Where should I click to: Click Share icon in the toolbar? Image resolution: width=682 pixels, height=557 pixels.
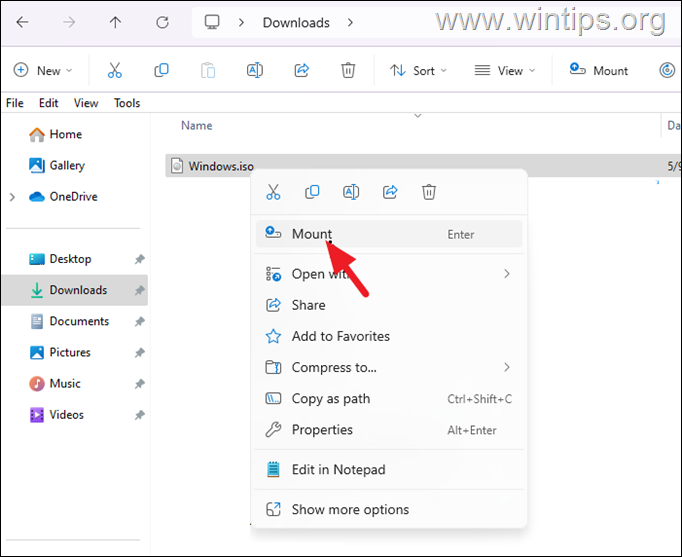tap(301, 70)
